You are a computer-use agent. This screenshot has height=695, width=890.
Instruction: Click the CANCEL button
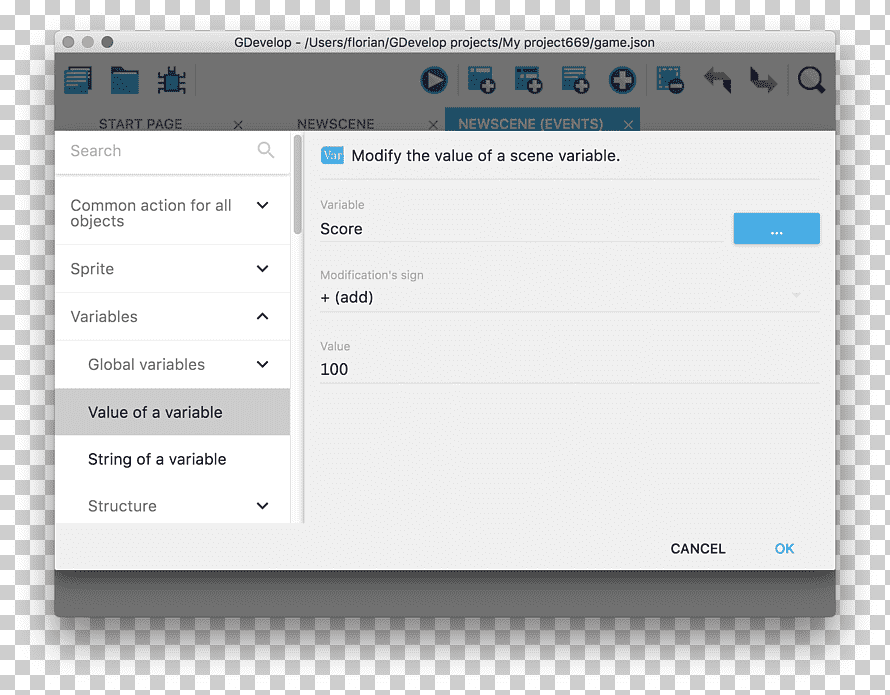(698, 549)
